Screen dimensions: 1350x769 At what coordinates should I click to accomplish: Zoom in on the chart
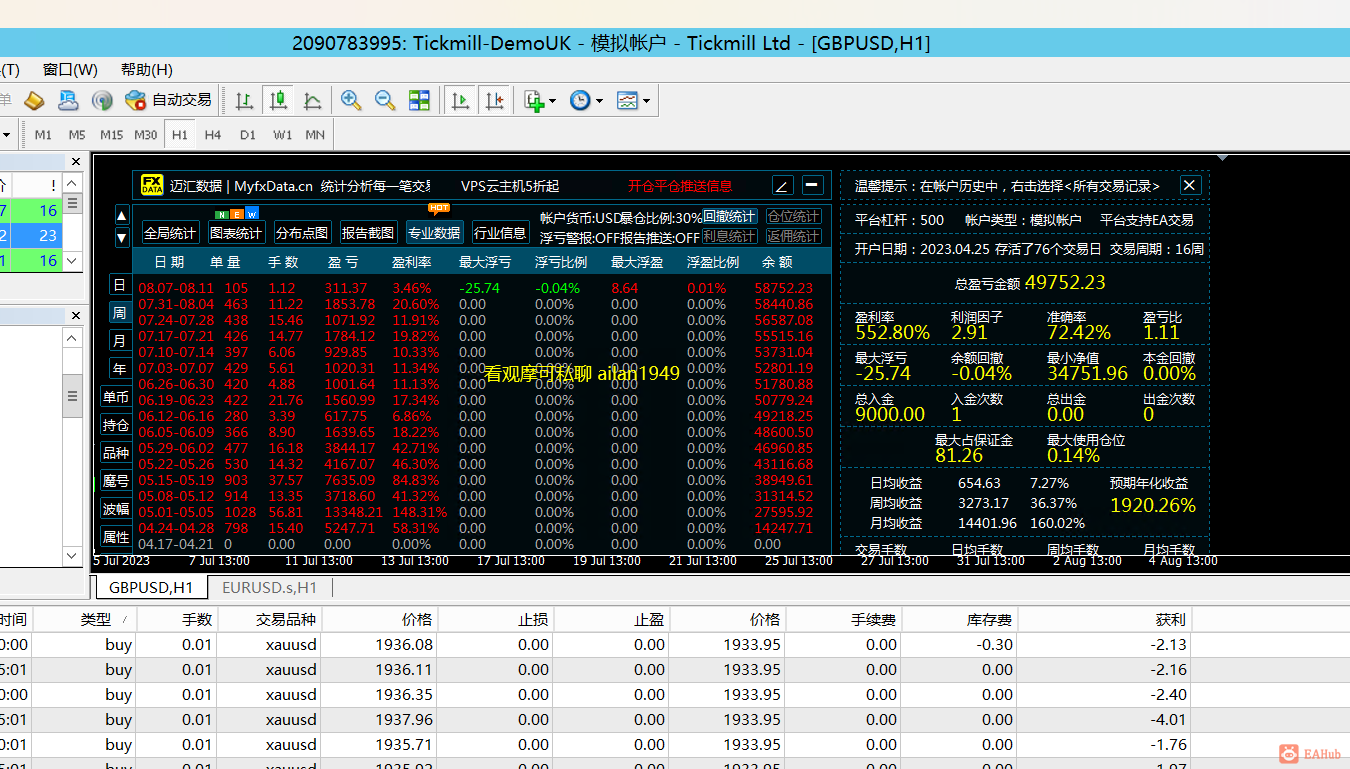(351, 100)
